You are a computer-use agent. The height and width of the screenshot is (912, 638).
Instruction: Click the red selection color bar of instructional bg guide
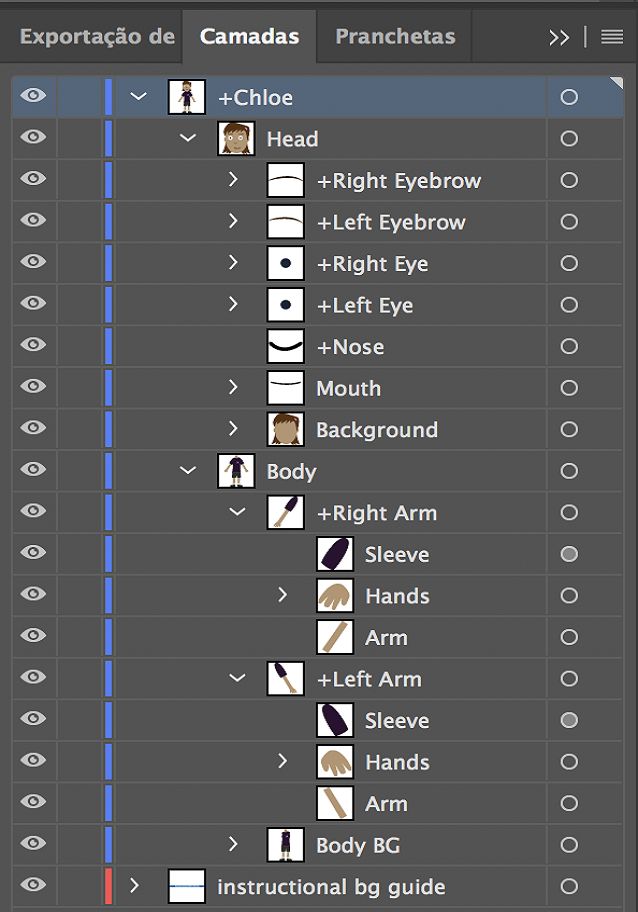pyautogui.click(x=108, y=886)
